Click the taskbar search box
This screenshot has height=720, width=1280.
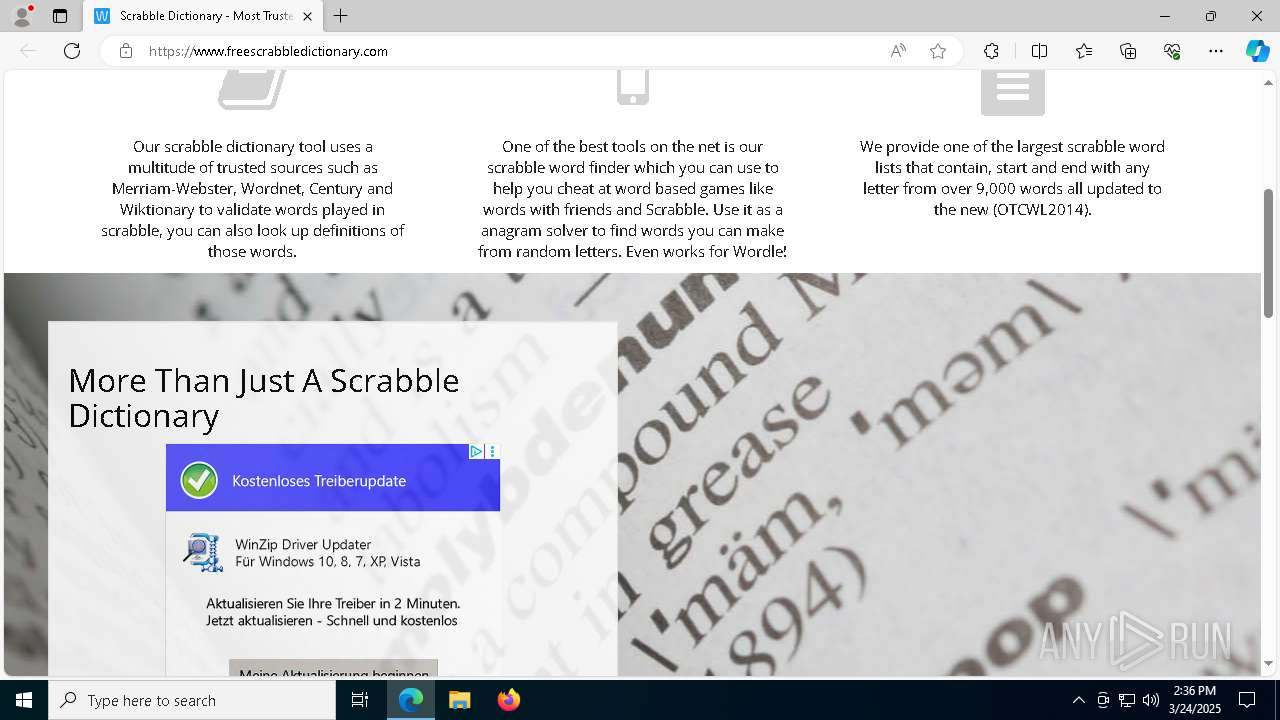point(192,700)
